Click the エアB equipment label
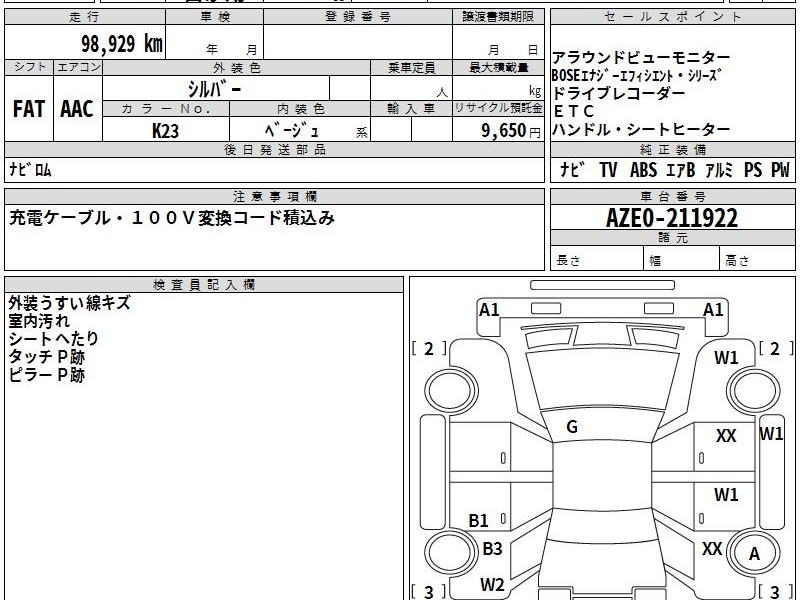This screenshot has height=600, width=800. pos(681,169)
